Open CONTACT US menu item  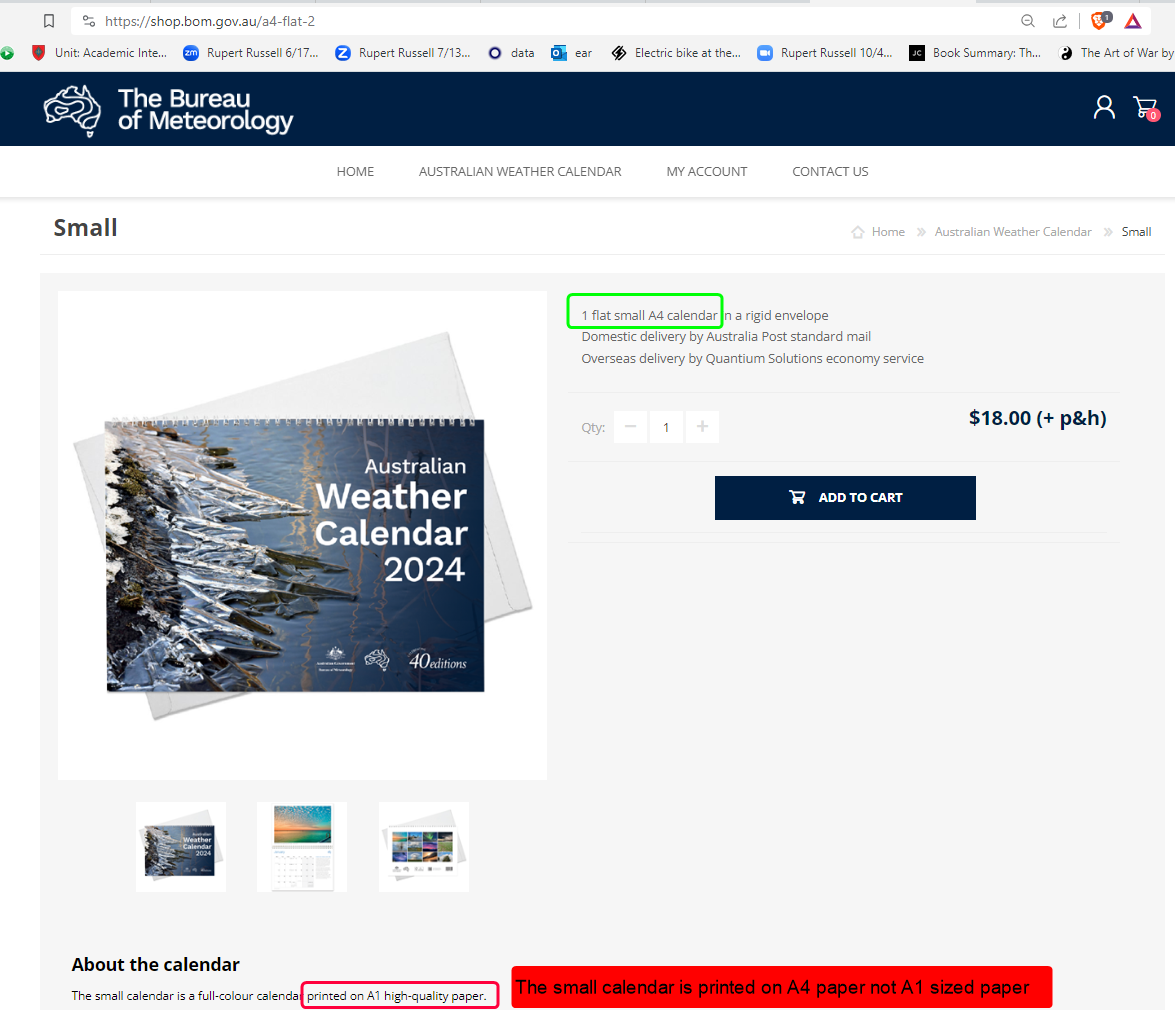(830, 172)
